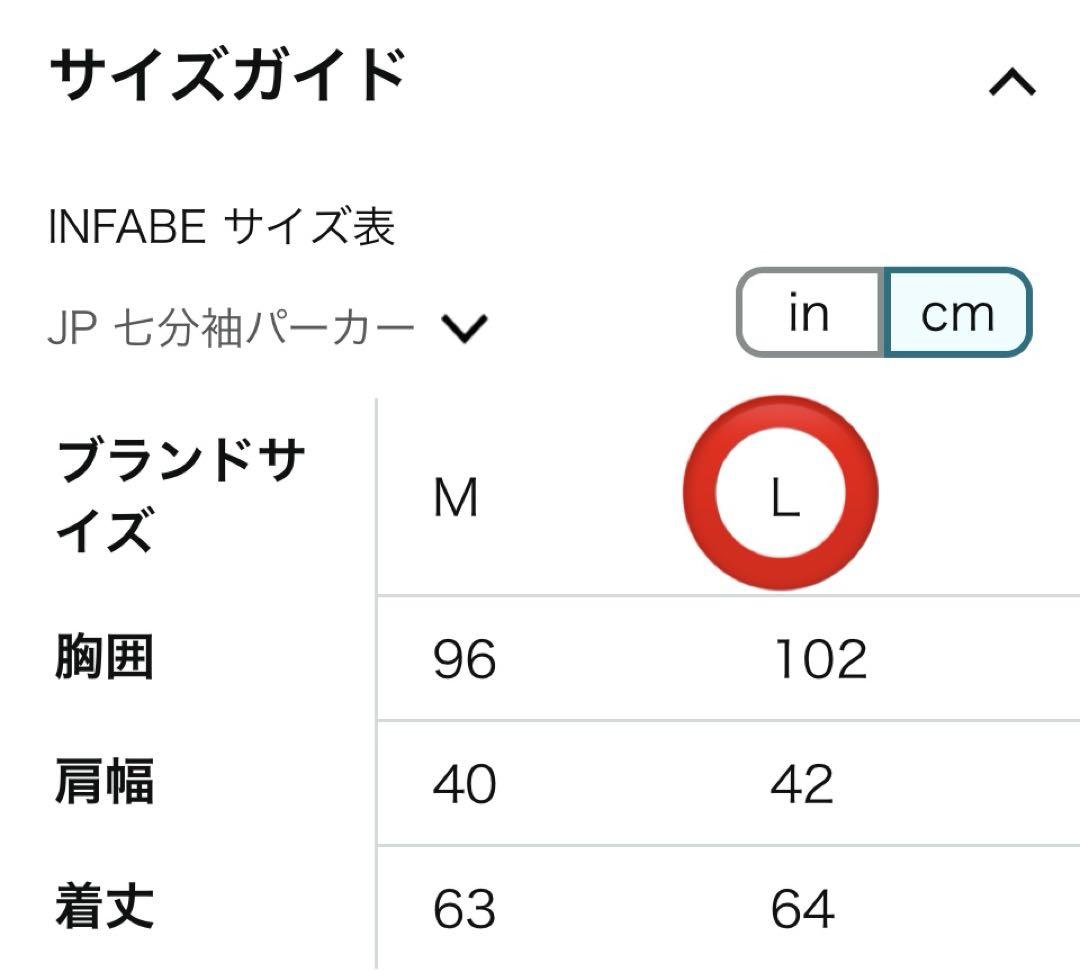The width and height of the screenshot is (1080, 972).
Task: Click the INFABE サイズ表 title
Action: pyautogui.click(x=222, y=227)
